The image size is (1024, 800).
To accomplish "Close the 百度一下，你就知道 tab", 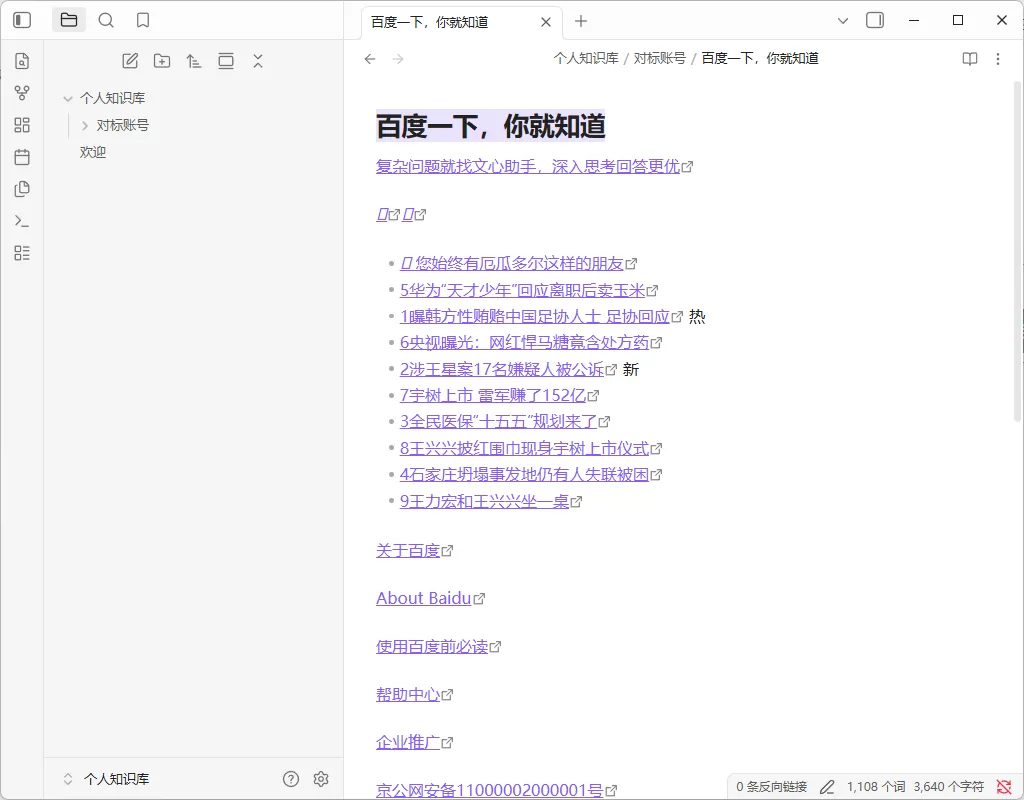I will 546,22.
